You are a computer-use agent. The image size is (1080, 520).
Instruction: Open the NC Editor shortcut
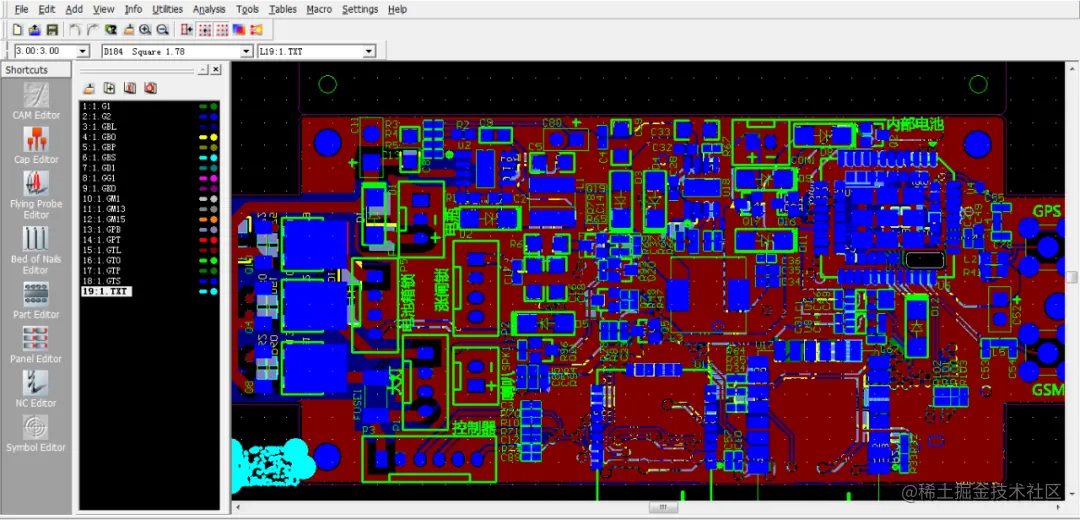point(37,389)
